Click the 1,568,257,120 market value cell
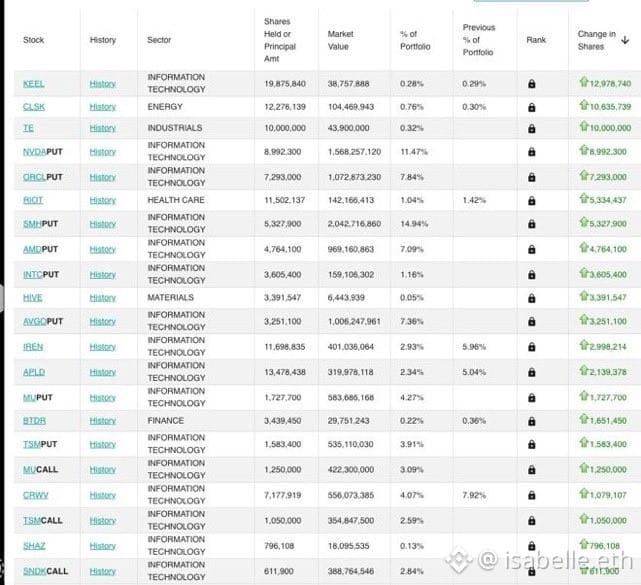The image size is (641, 585). [x=354, y=152]
